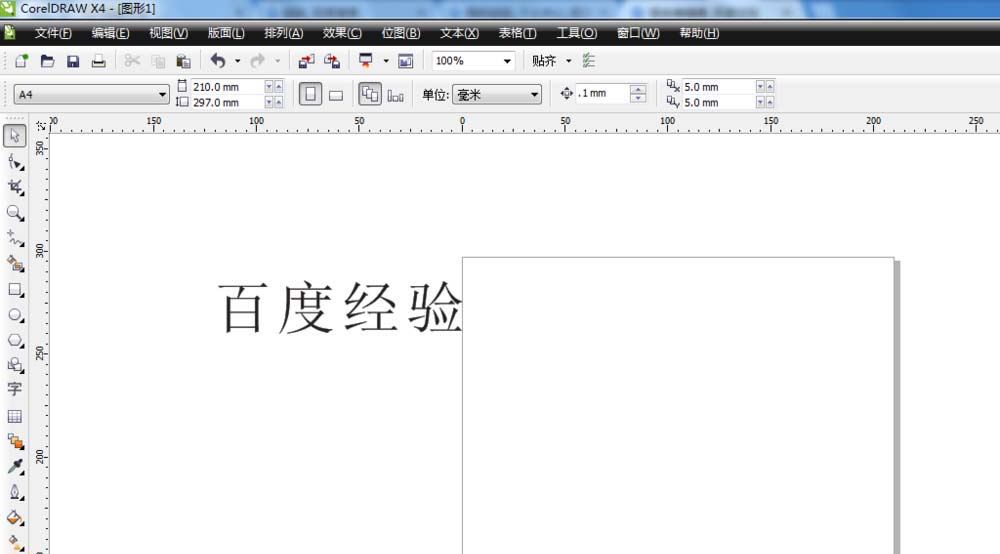The width and height of the screenshot is (1000, 554).
Task: Expand the undo history arrow
Action: point(237,61)
